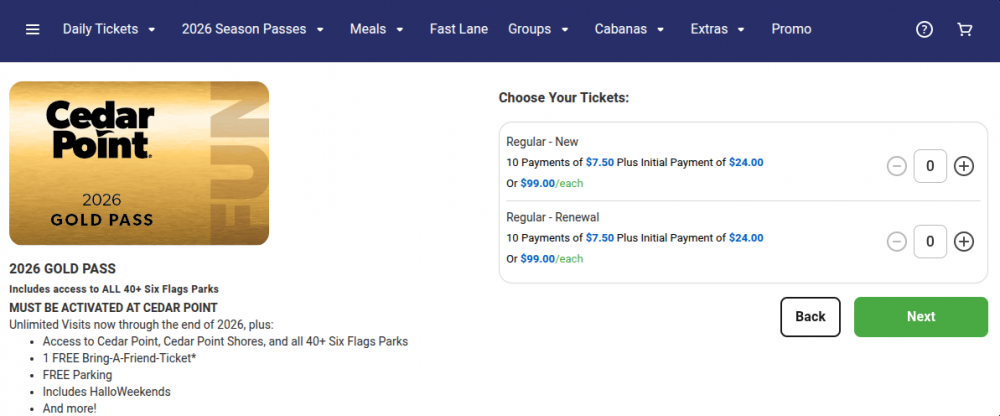This screenshot has width=1000, height=416.
Task: Increase Regular - Renewal ticket quantity
Action: [964, 241]
